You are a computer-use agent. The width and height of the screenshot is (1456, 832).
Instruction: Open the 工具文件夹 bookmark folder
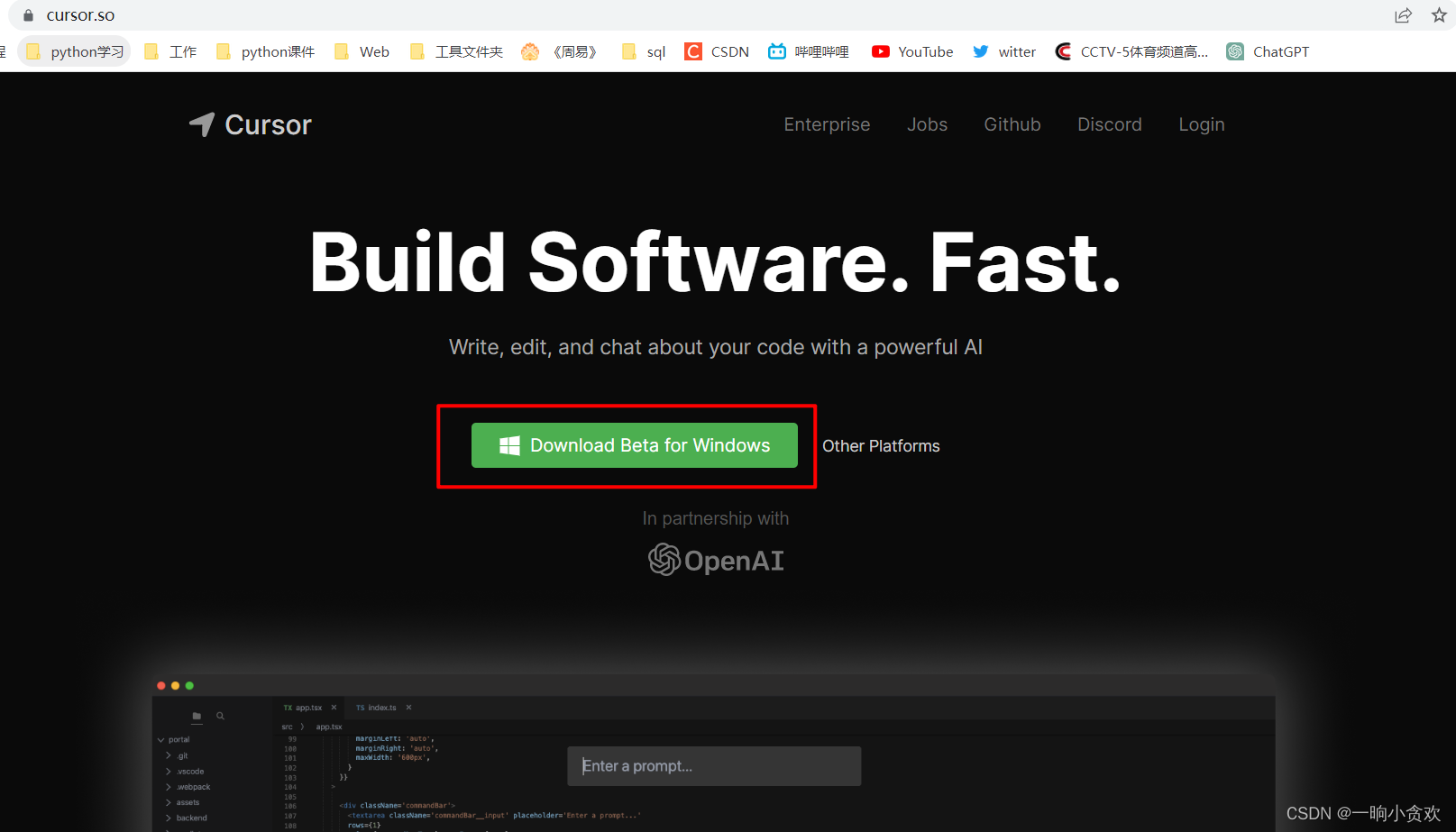tap(456, 51)
